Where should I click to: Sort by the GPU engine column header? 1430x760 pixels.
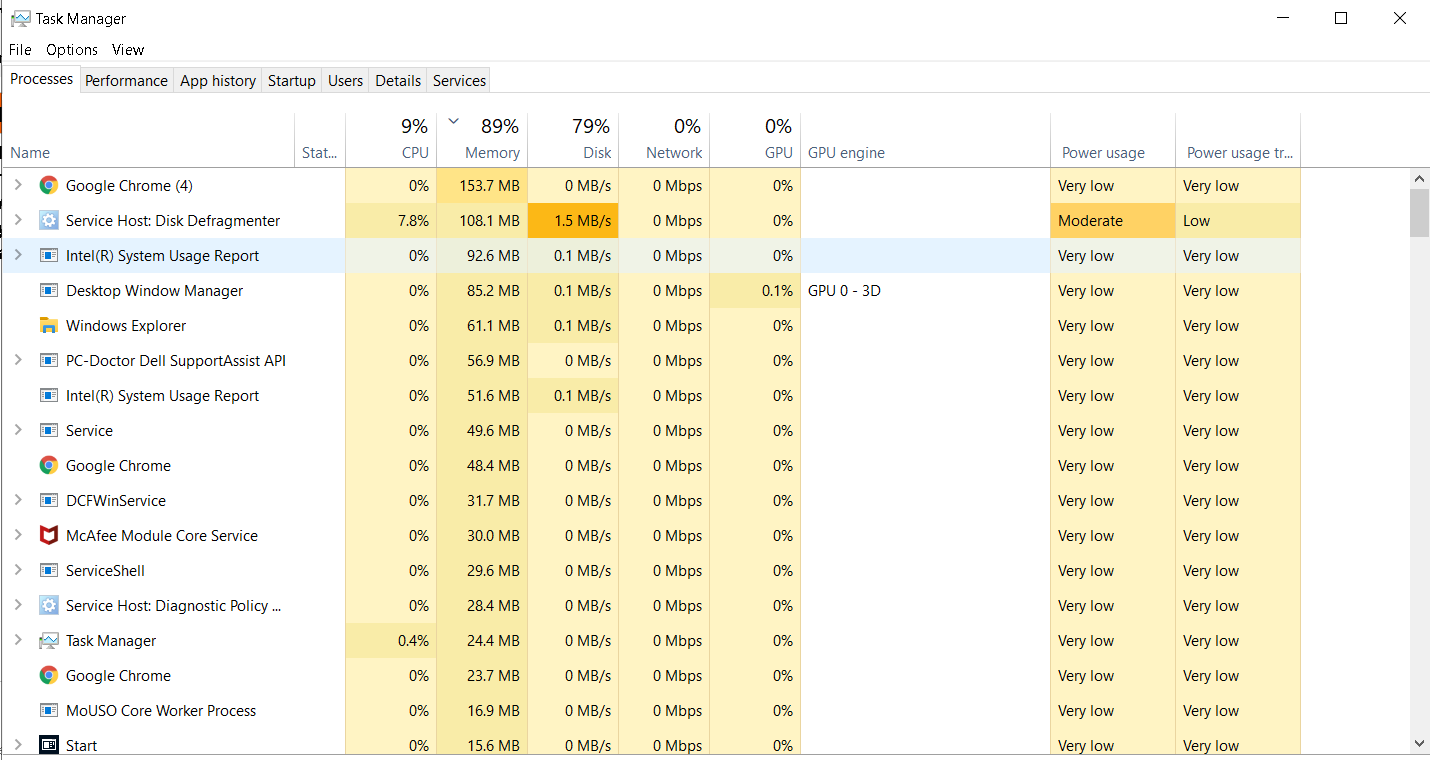click(x=925, y=140)
